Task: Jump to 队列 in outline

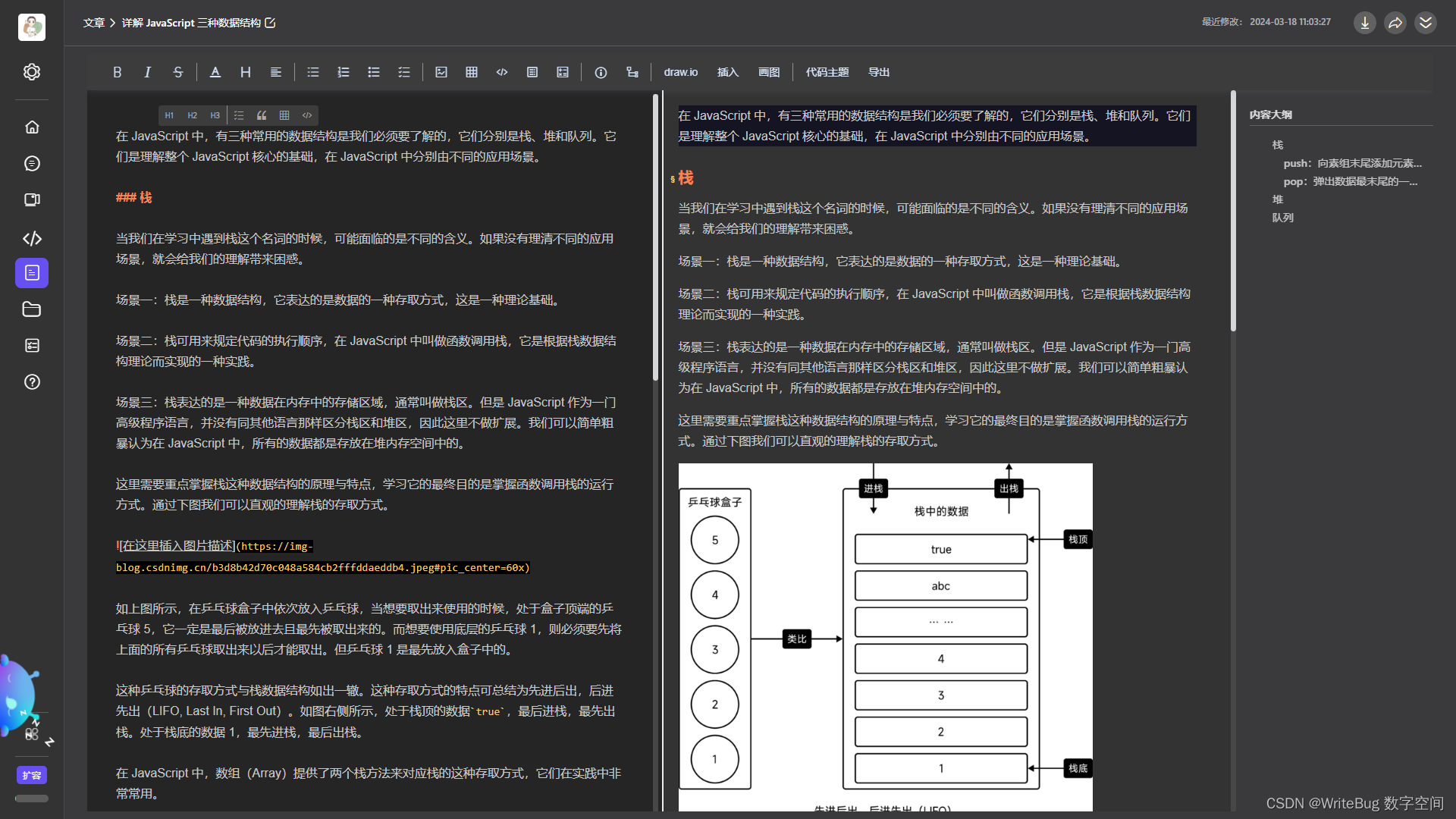Action: pyautogui.click(x=1282, y=218)
